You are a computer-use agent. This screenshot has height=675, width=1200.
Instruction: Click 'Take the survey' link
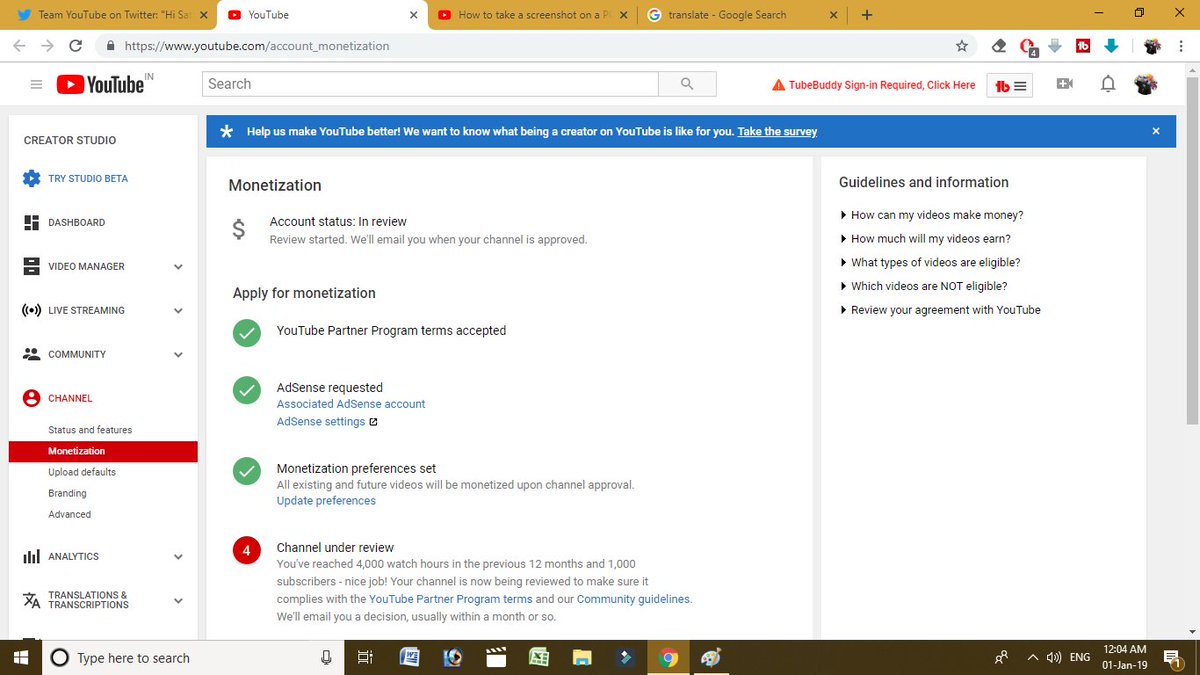777,131
